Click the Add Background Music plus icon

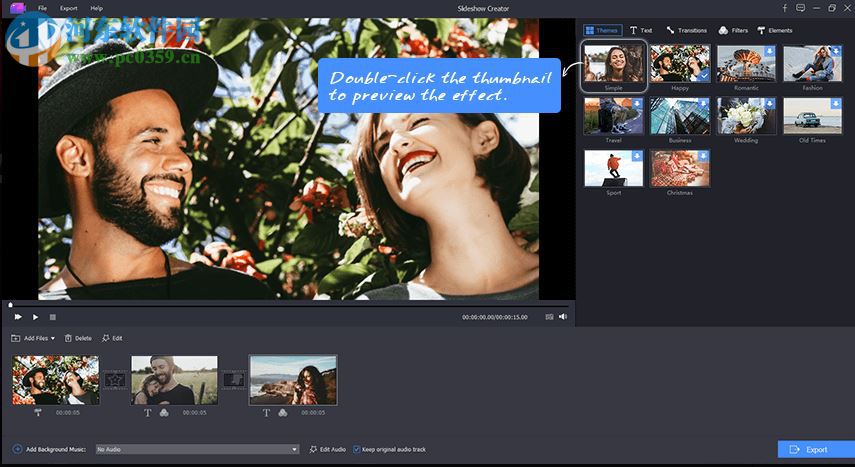[x=17, y=450]
